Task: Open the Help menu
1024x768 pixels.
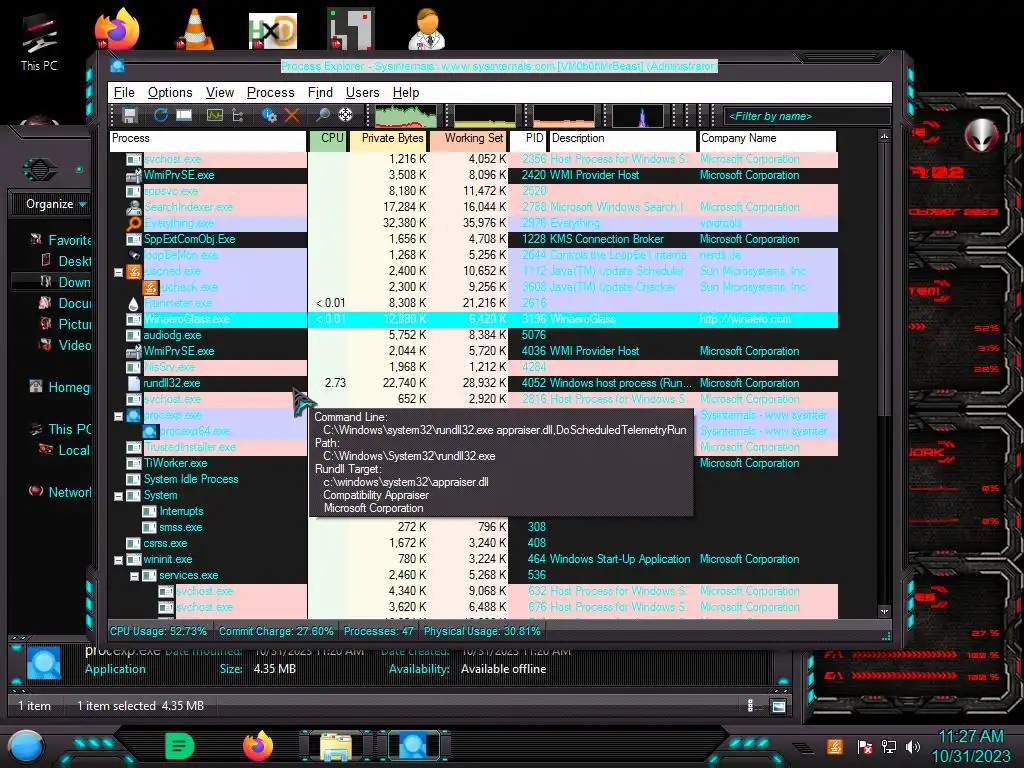Action: [x=406, y=93]
